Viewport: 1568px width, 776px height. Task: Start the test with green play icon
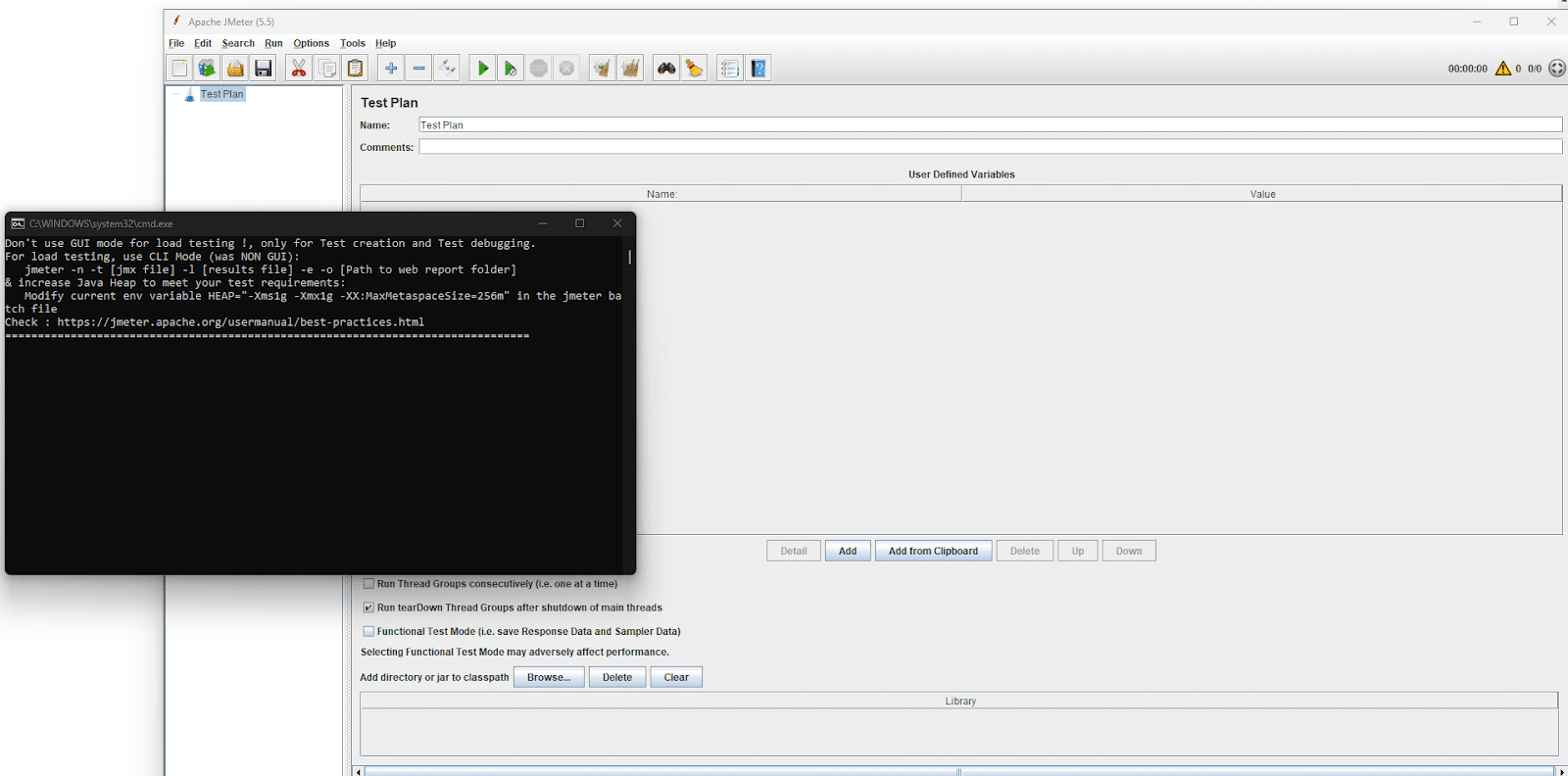click(483, 68)
